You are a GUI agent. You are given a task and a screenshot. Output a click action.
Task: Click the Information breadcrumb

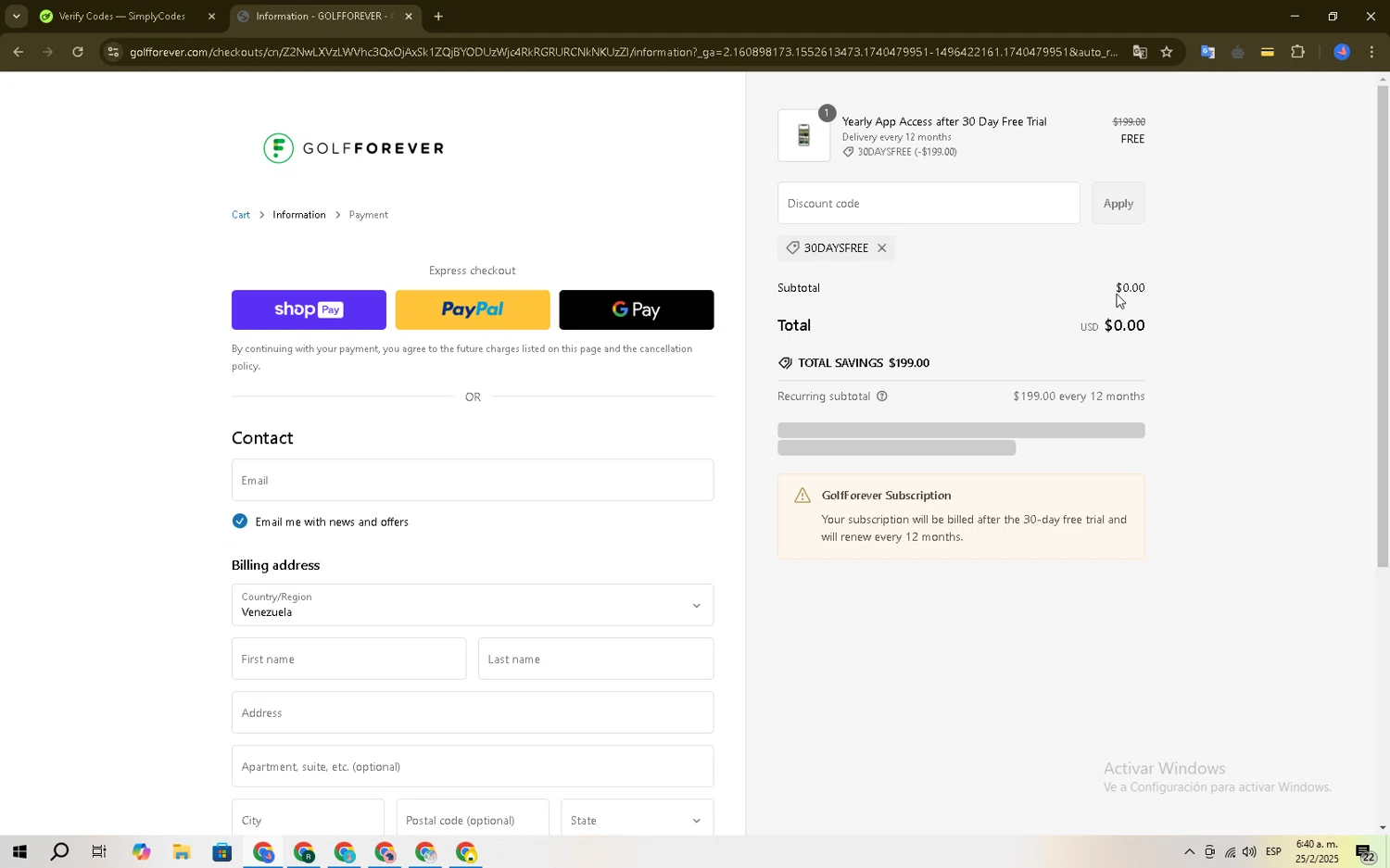pos(299,215)
